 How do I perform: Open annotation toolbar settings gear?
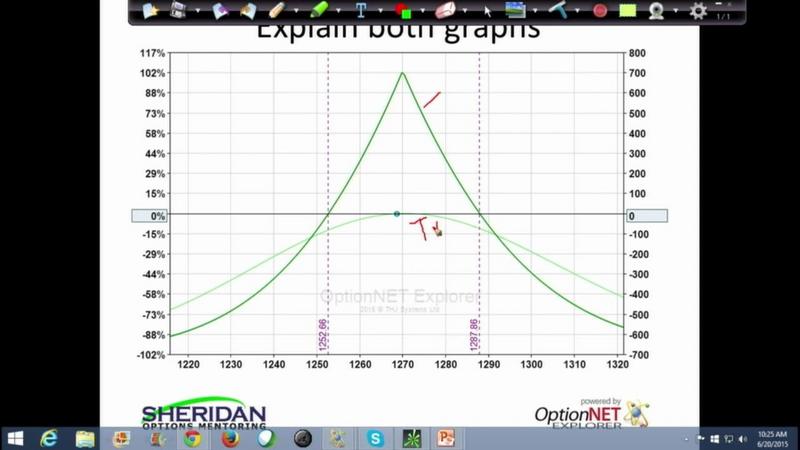(x=698, y=11)
